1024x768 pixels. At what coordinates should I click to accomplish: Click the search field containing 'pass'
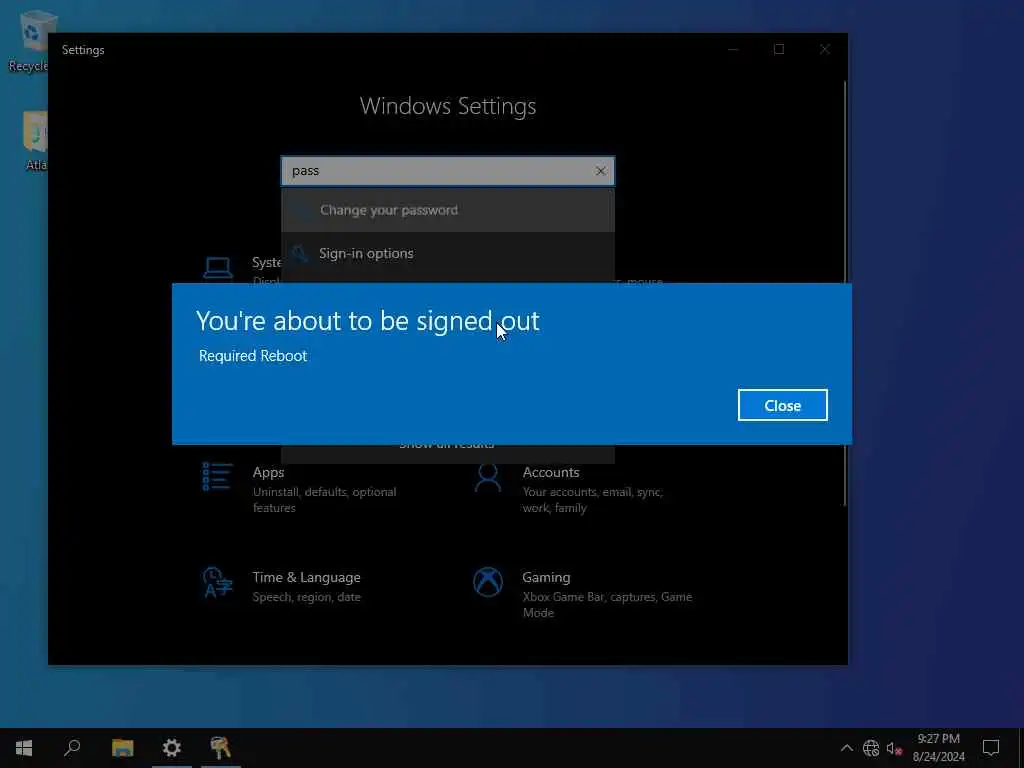pyautogui.click(x=448, y=171)
